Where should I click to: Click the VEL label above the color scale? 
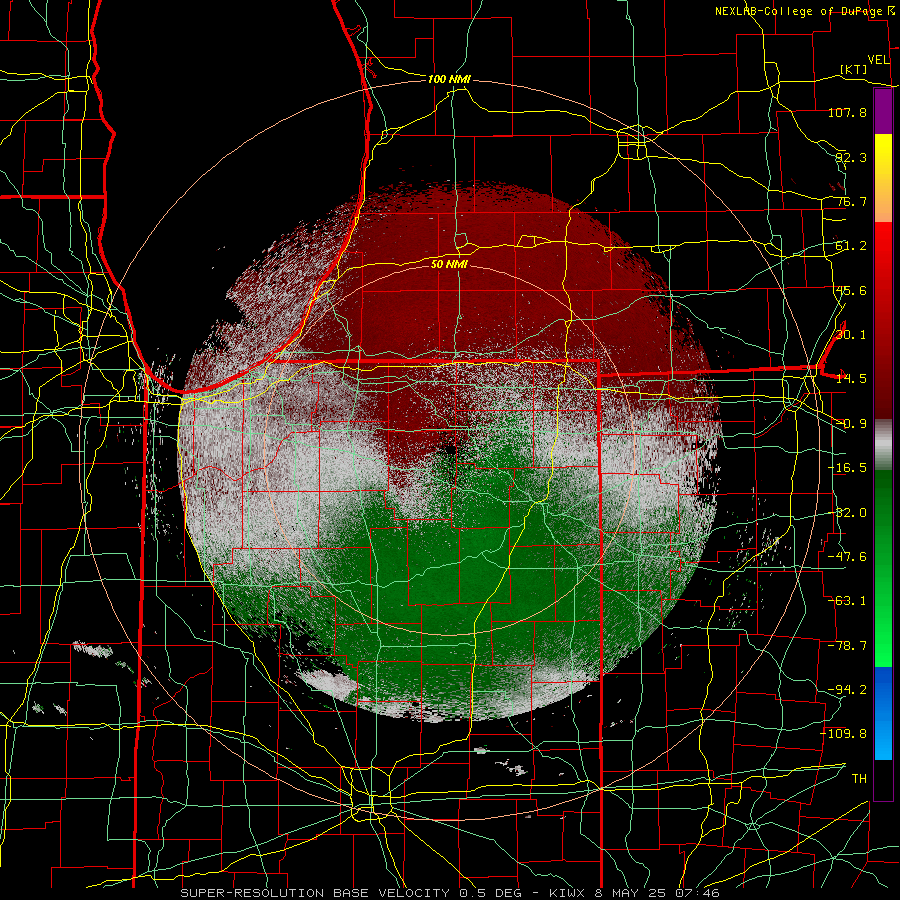point(878,59)
